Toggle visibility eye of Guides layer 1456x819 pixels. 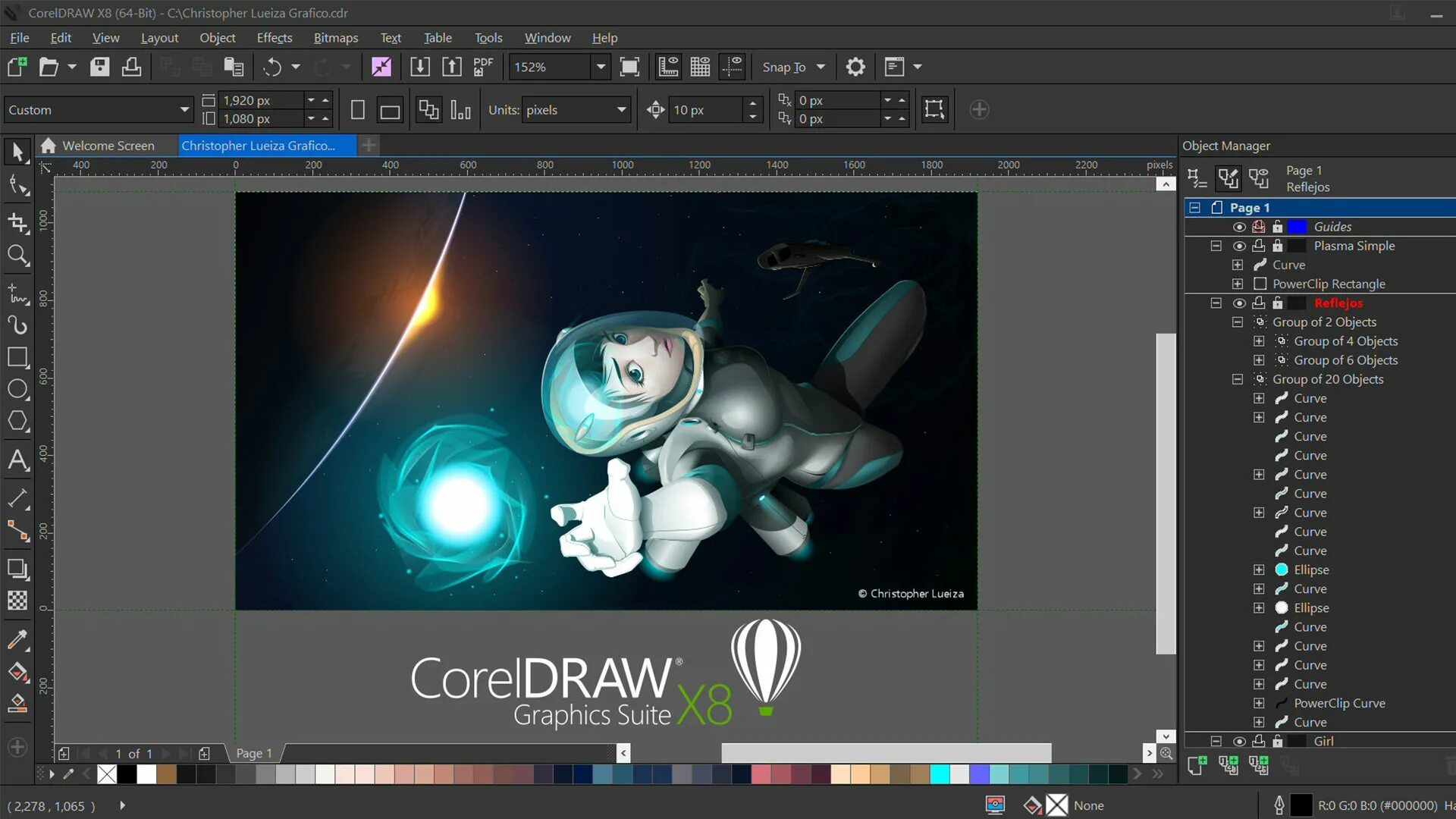click(x=1239, y=227)
